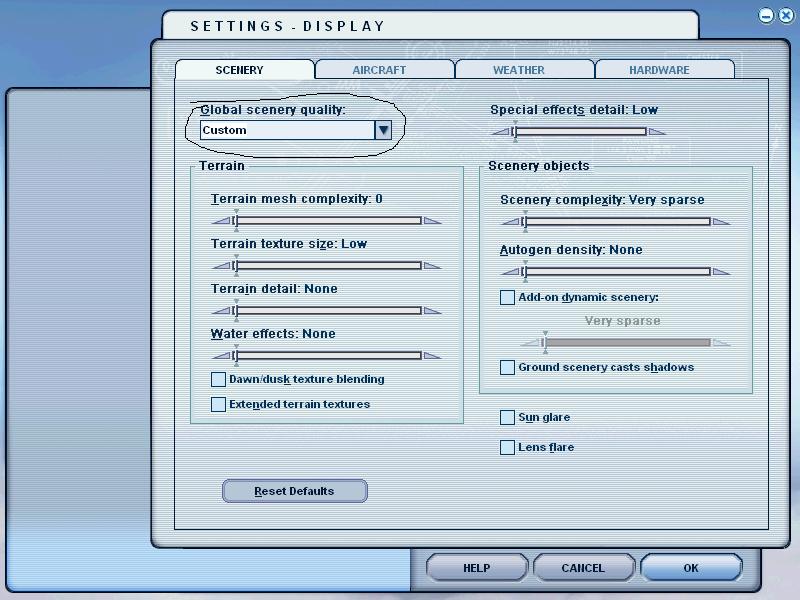Enable Dawn/dusk texture blending checkbox
800x600 pixels.
tap(218, 379)
